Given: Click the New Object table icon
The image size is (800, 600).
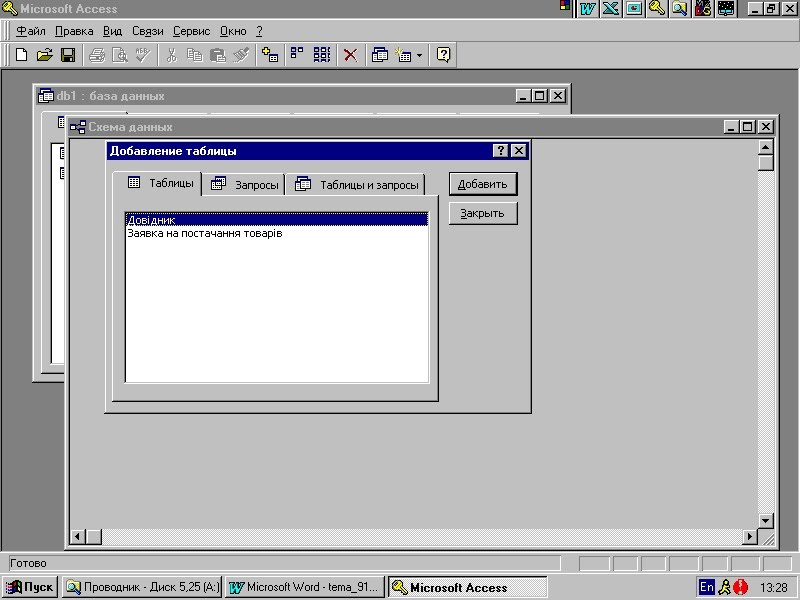Looking at the screenshot, I should point(403,55).
